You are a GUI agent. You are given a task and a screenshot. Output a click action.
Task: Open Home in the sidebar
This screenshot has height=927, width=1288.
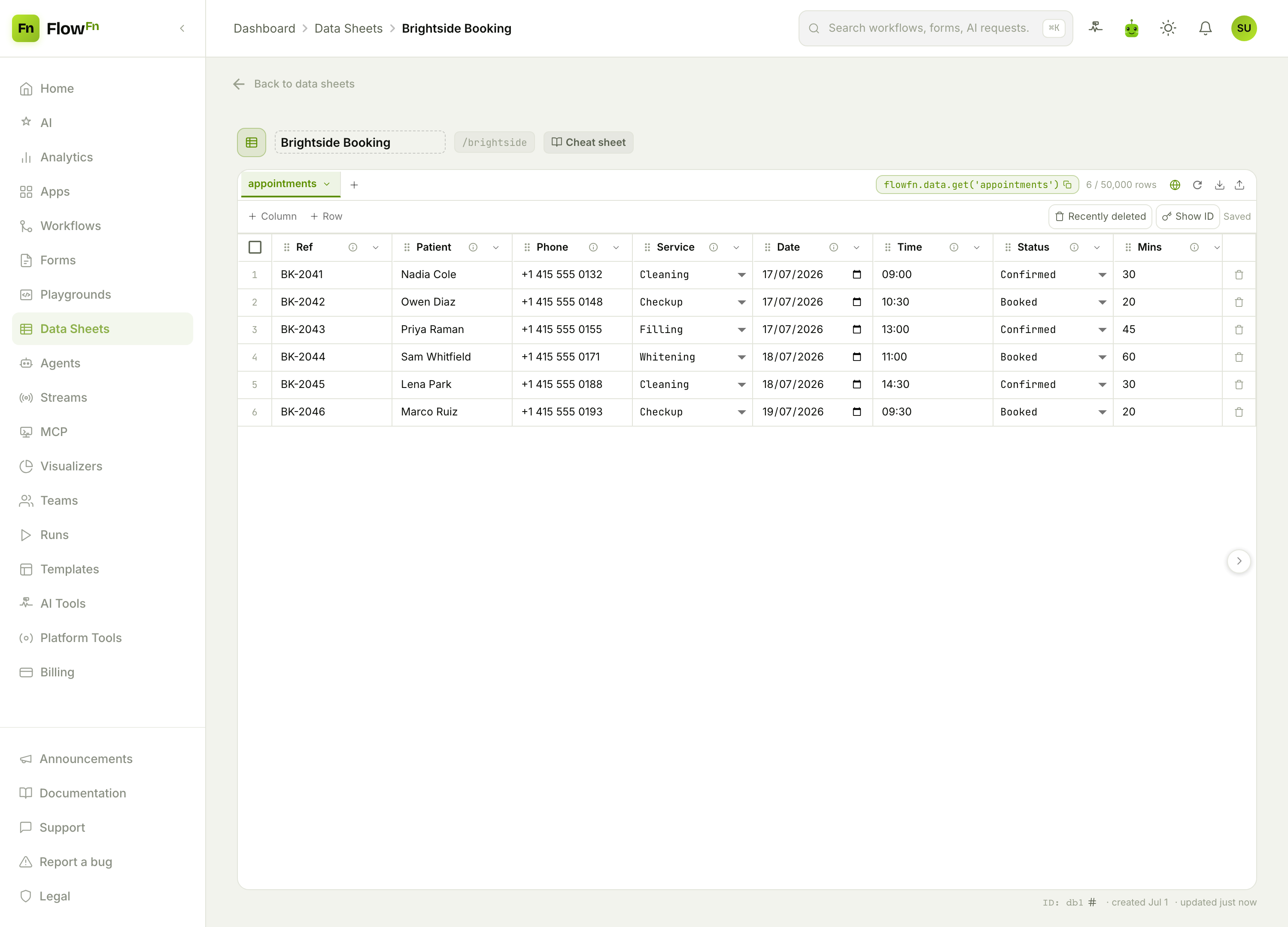coord(102,88)
